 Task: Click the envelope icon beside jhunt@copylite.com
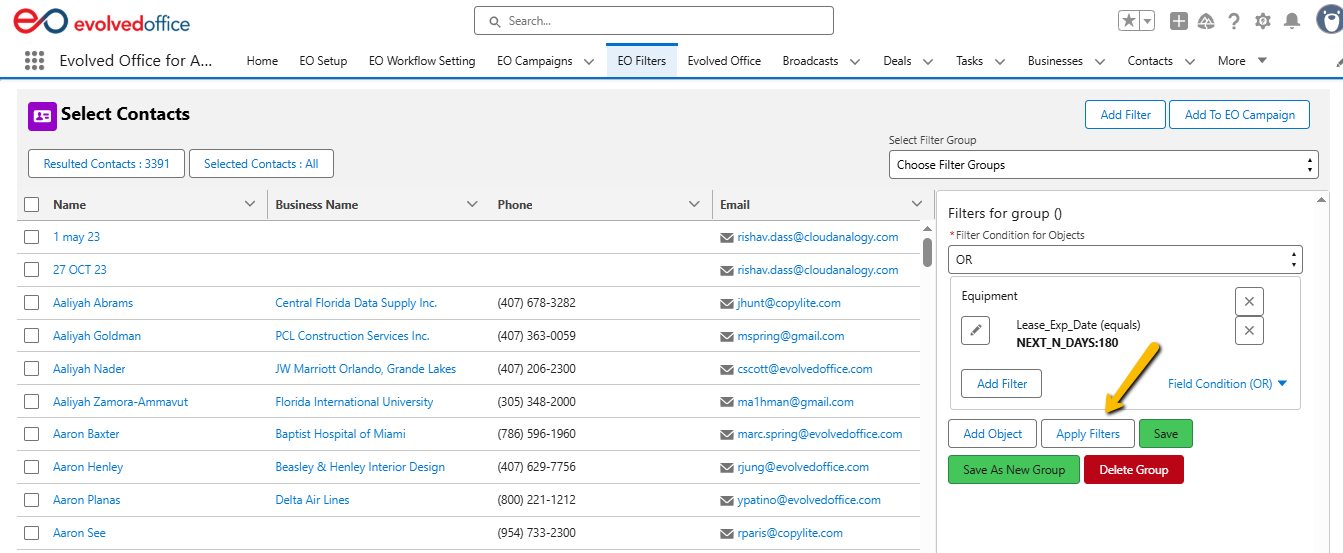(x=727, y=303)
